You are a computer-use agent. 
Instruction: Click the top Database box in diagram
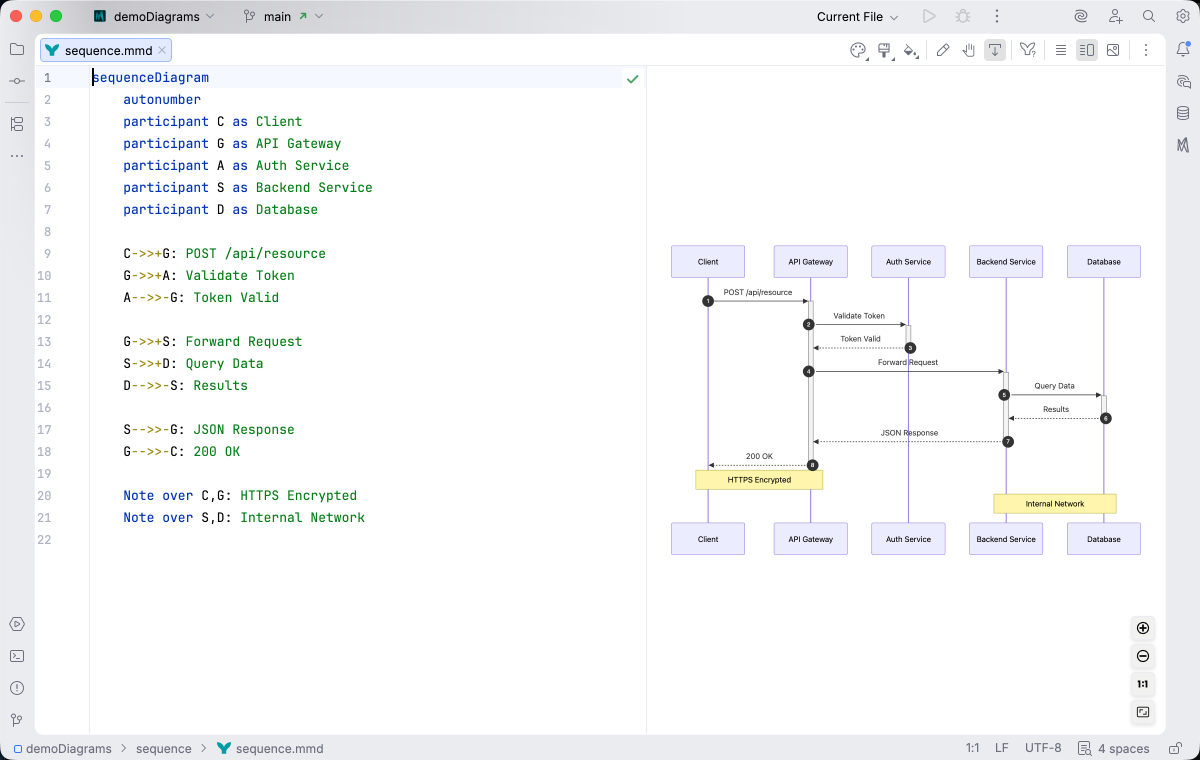(1104, 262)
